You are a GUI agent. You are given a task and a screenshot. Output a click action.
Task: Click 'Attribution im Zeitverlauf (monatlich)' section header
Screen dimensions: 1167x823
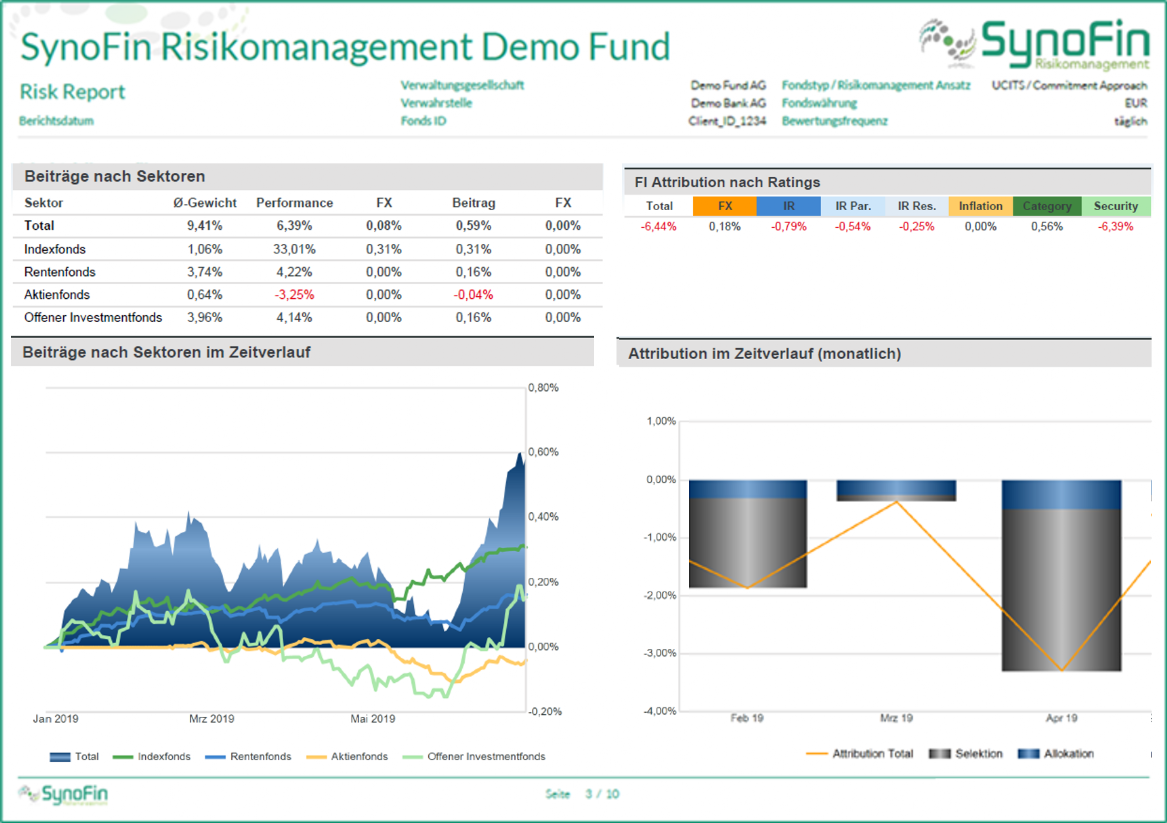click(884, 353)
